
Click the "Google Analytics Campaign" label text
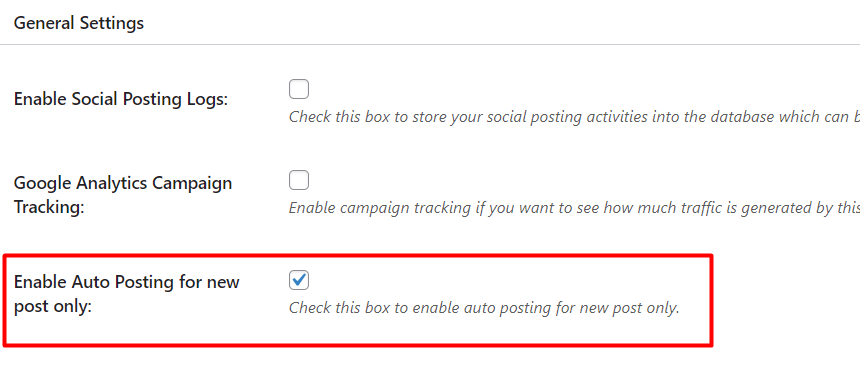tap(123, 183)
